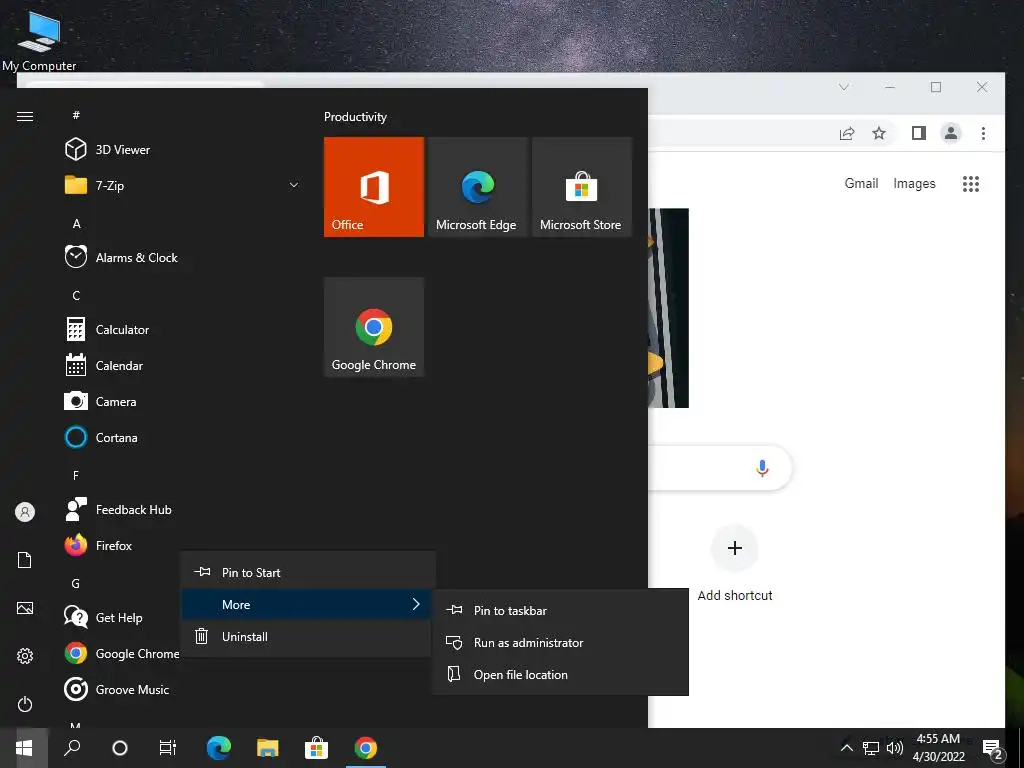Expand the Start menu hamburger navigation
The image size is (1024, 768).
(25, 116)
